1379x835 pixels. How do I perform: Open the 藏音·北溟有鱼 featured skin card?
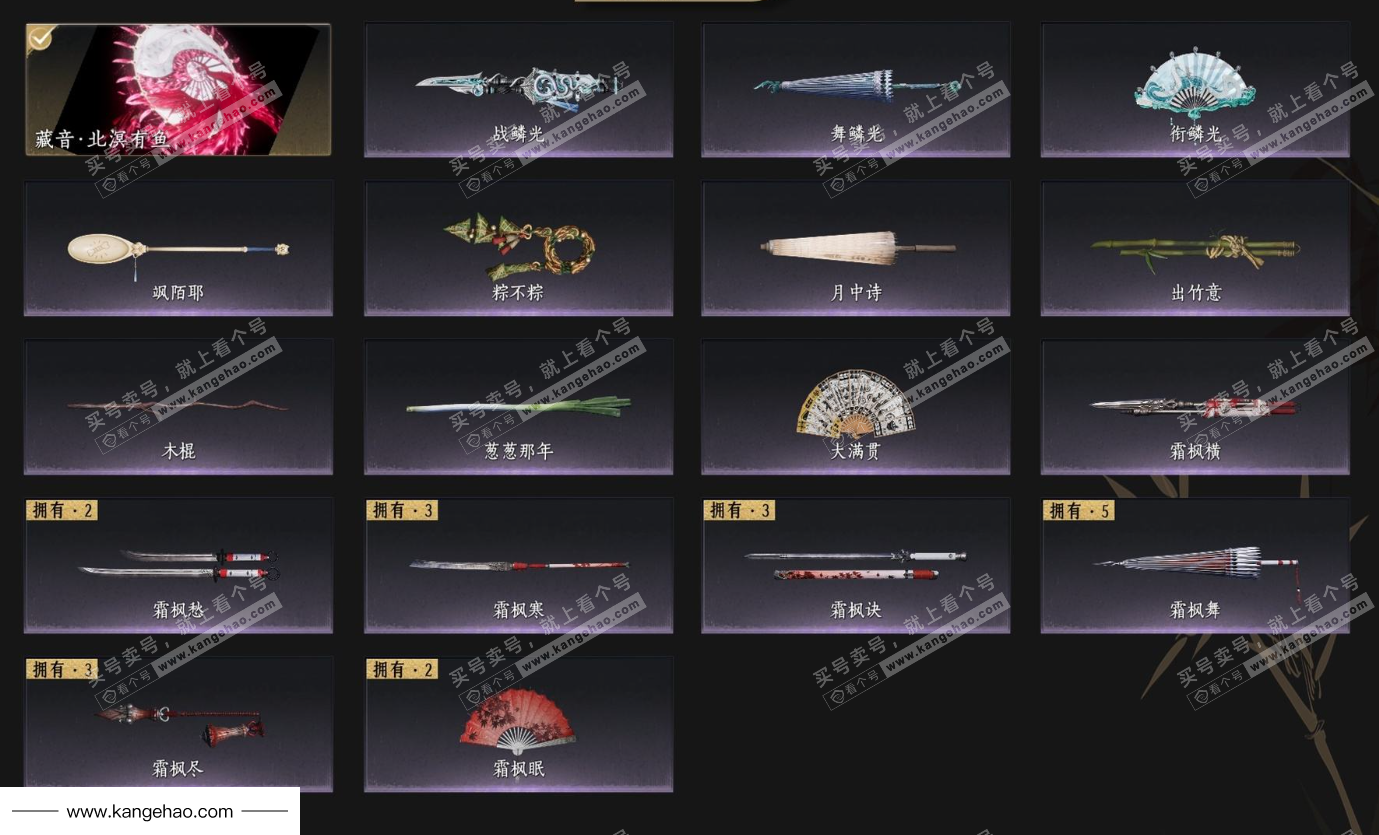pyautogui.click(x=178, y=90)
